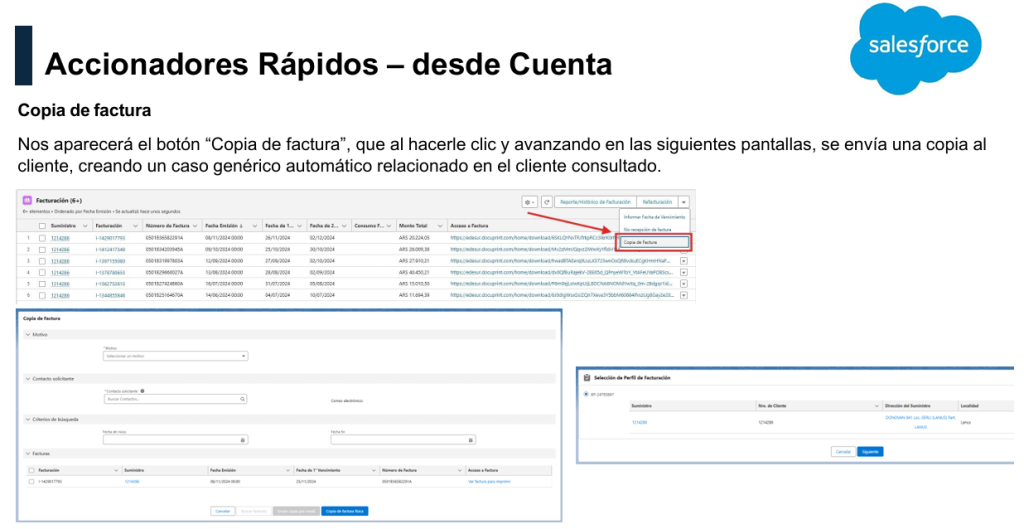1024x529 pixels.
Task: Select the billing profile radio button
Action: tap(585, 394)
